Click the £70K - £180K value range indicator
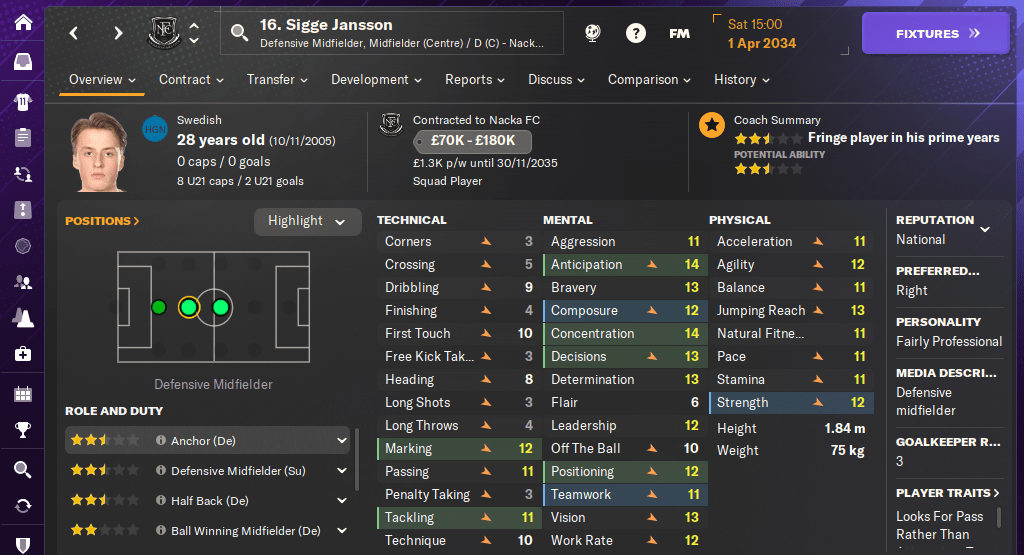This screenshot has height=555, width=1024. [x=471, y=142]
